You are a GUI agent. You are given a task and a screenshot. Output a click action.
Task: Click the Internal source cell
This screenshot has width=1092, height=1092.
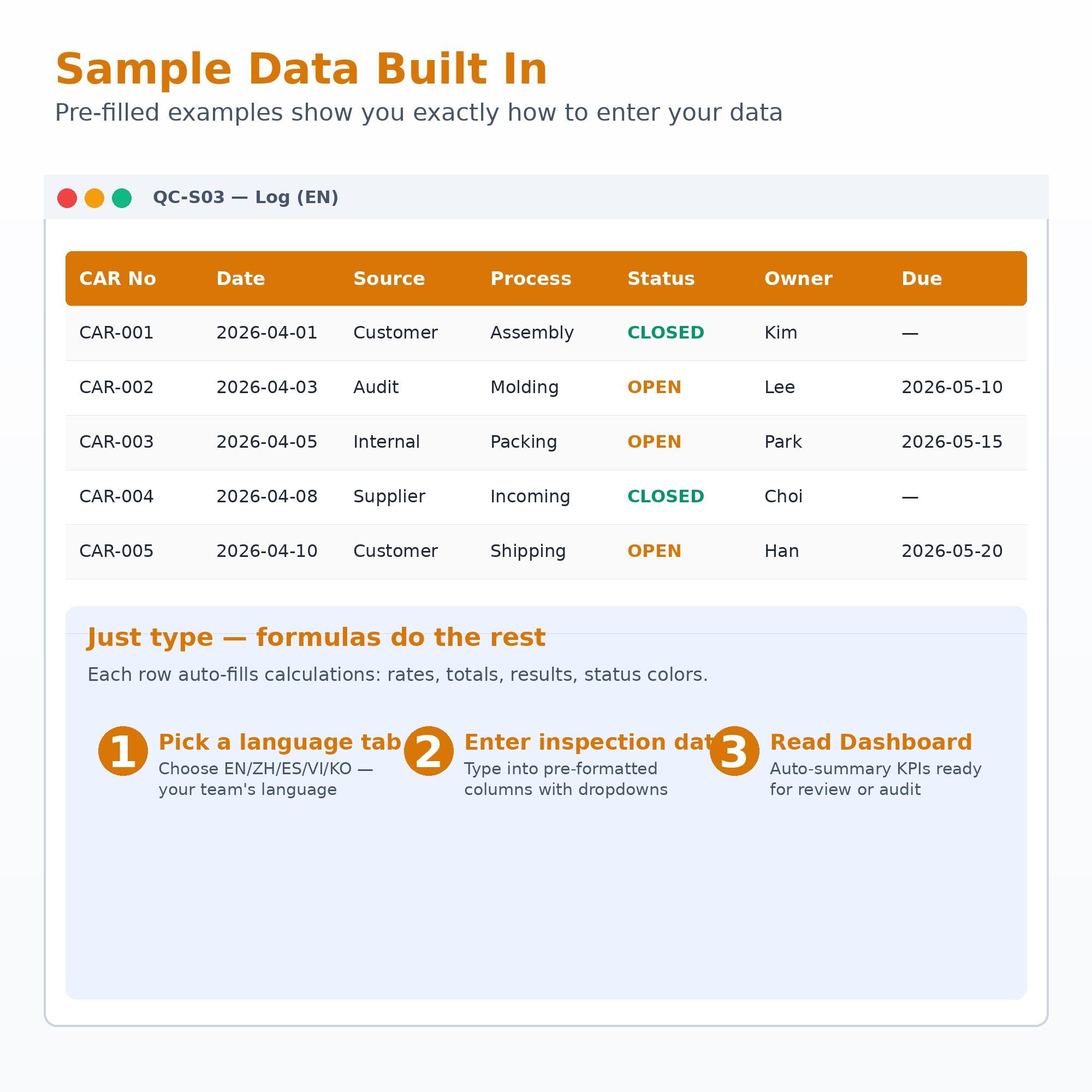click(387, 442)
